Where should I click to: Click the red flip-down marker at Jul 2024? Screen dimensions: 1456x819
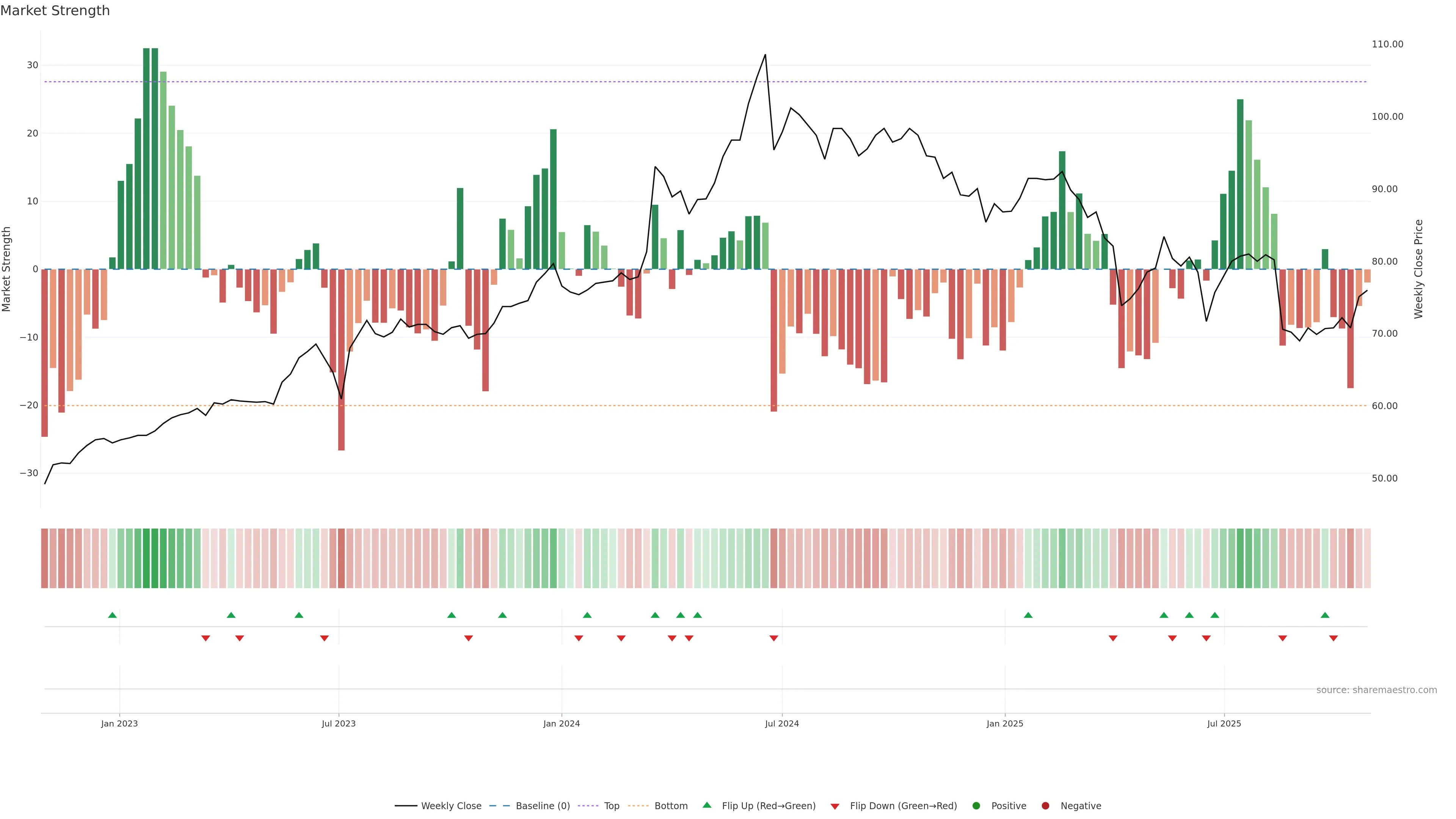coord(774,638)
